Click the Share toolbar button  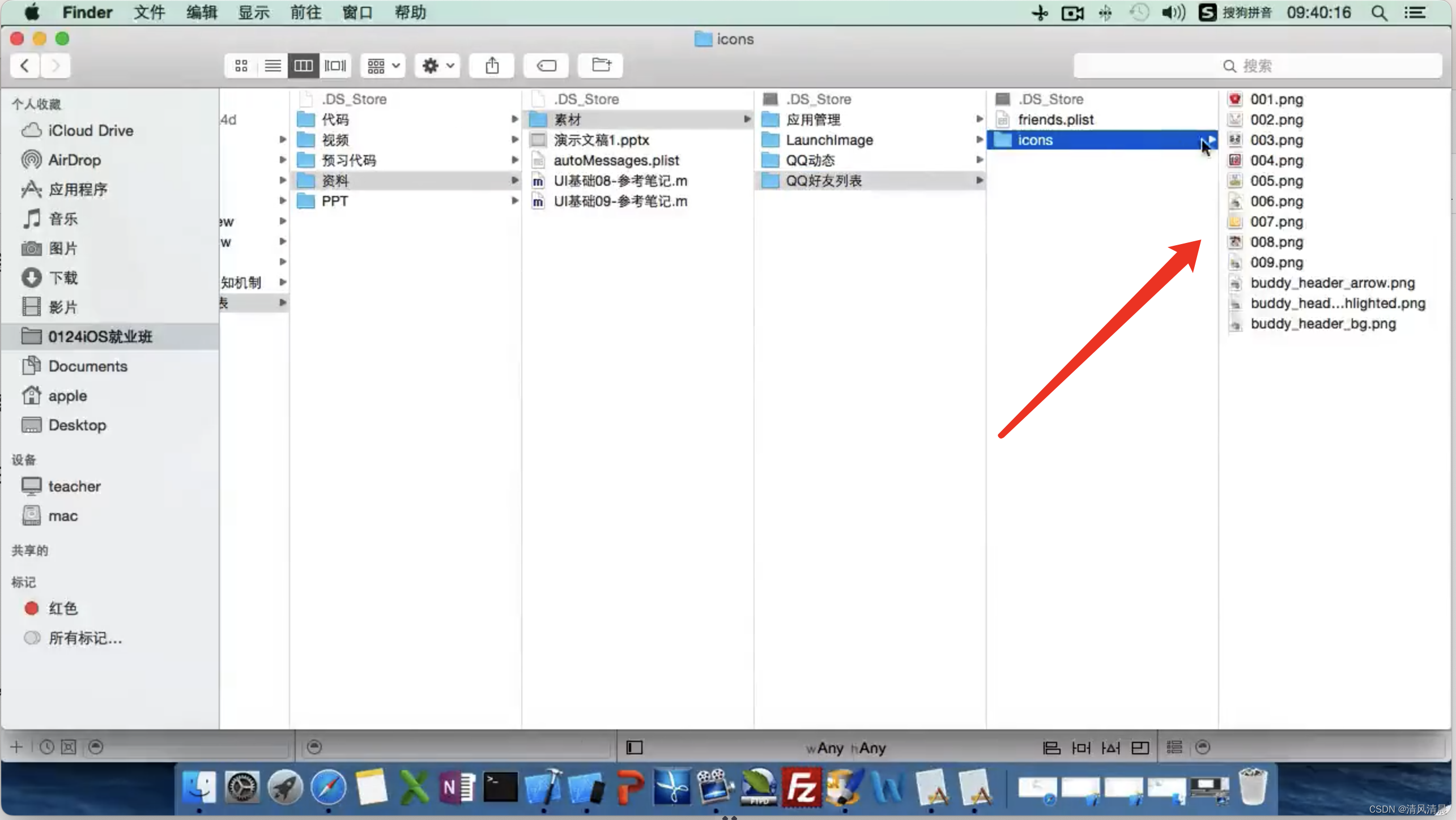pyautogui.click(x=492, y=66)
